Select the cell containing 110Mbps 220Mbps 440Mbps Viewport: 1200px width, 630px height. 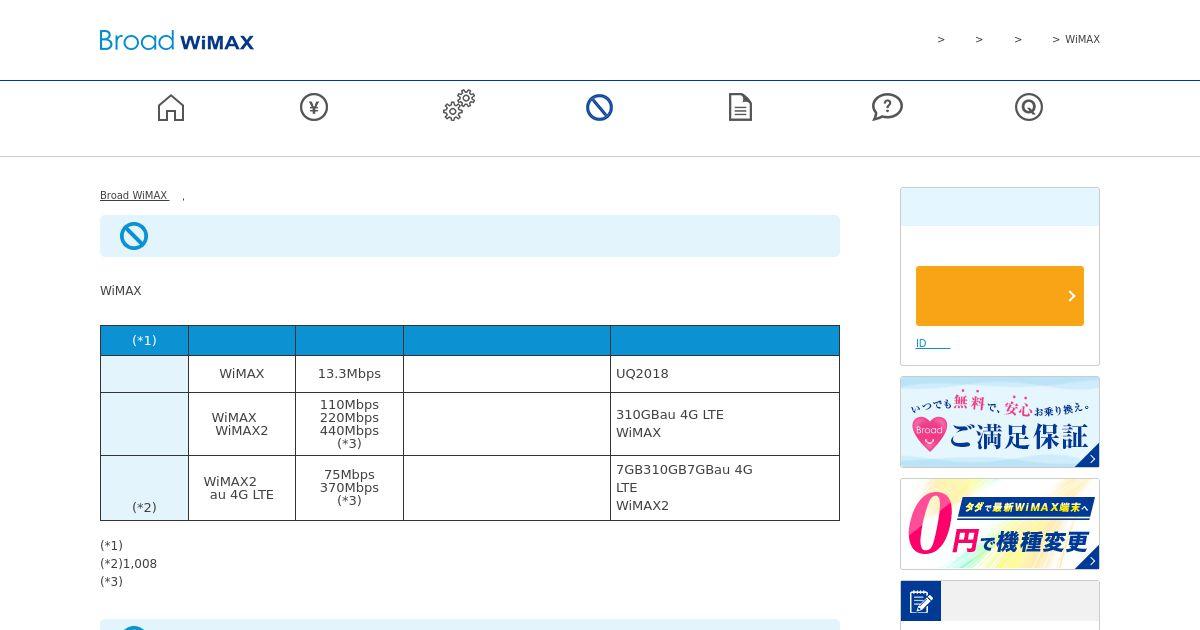coord(349,424)
